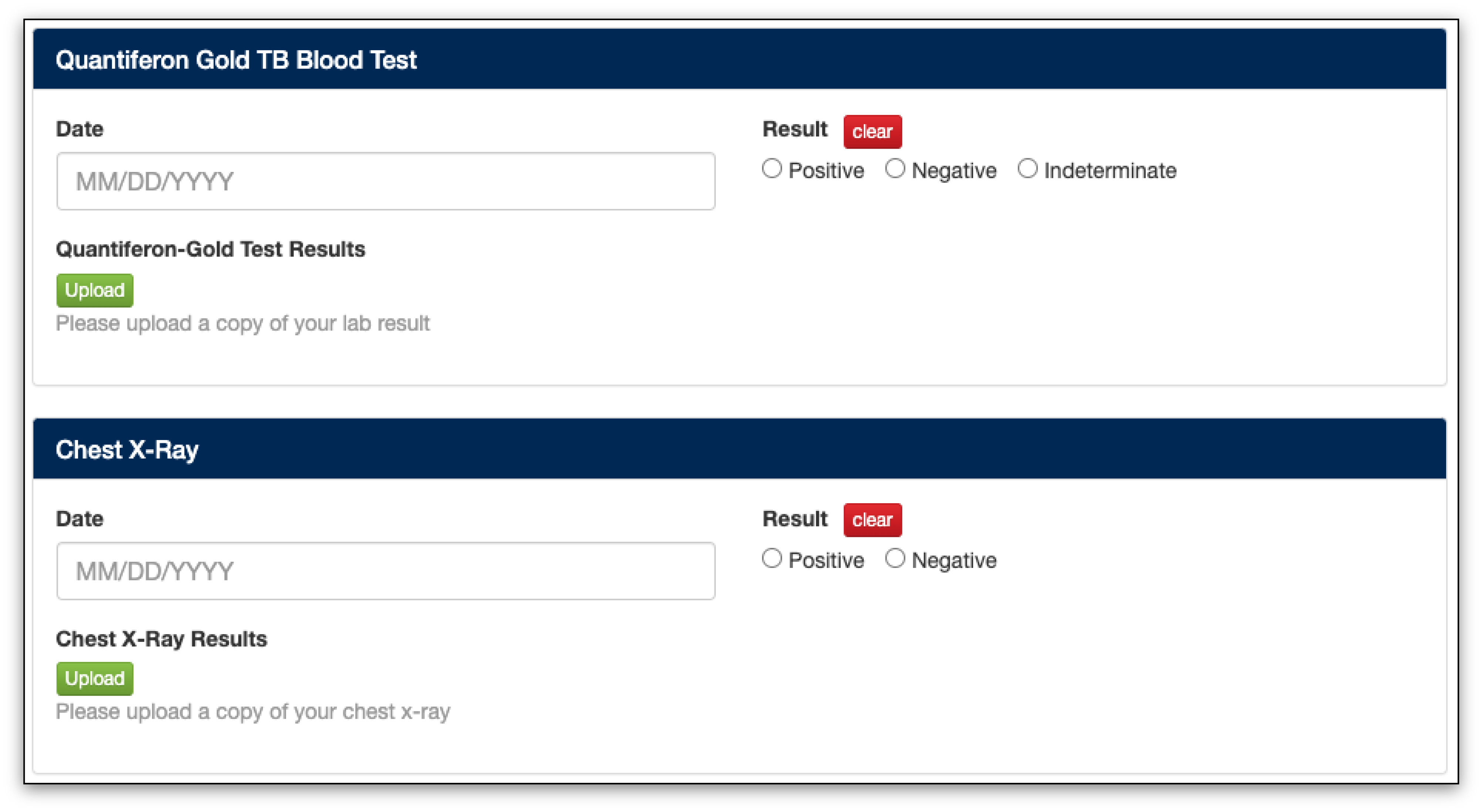The image size is (1482, 812).
Task: Click the Date label above the Chest X-Ray field
Action: [x=80, y=519]
